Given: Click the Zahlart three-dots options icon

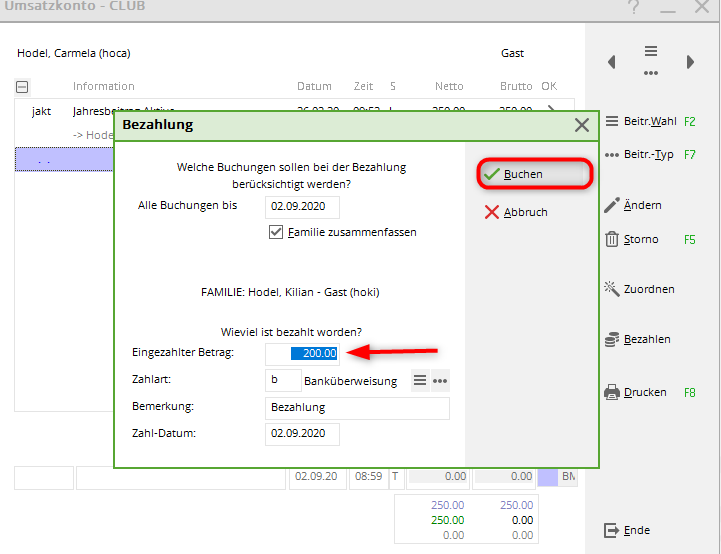Looking at the screenshot, I should (x=440, y=381).
